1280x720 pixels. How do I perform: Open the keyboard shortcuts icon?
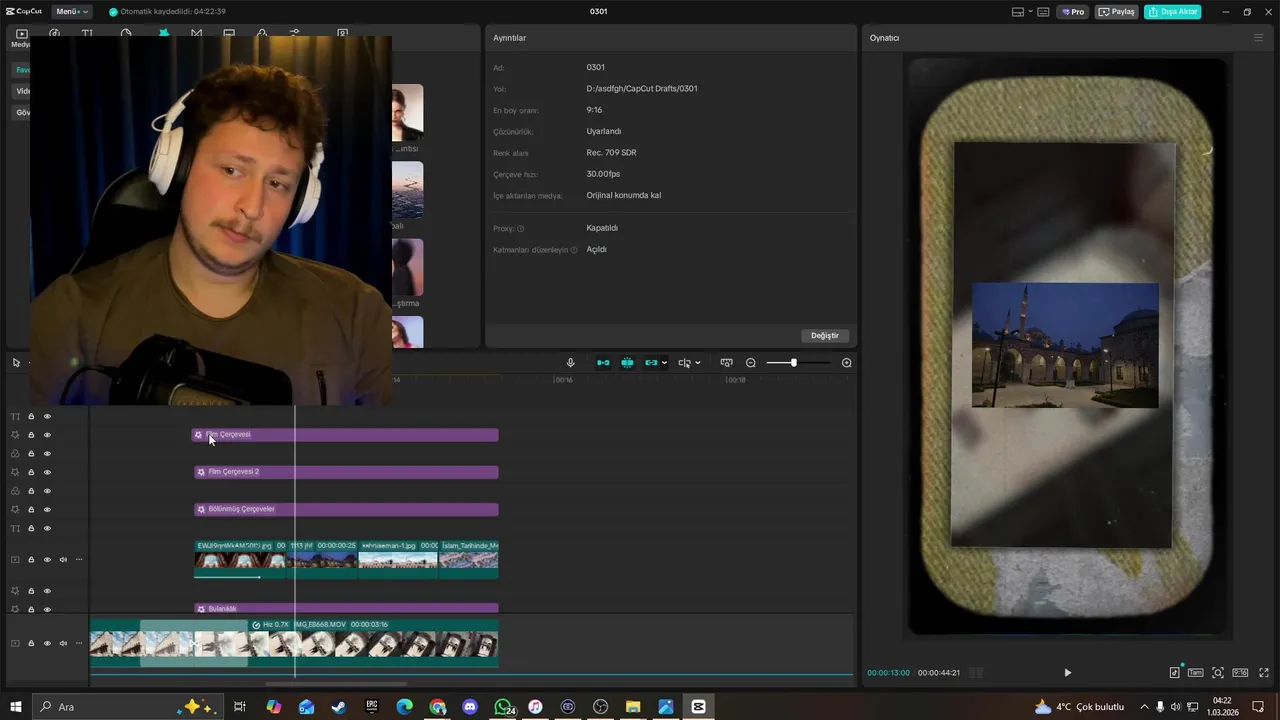click(1044, 12)
